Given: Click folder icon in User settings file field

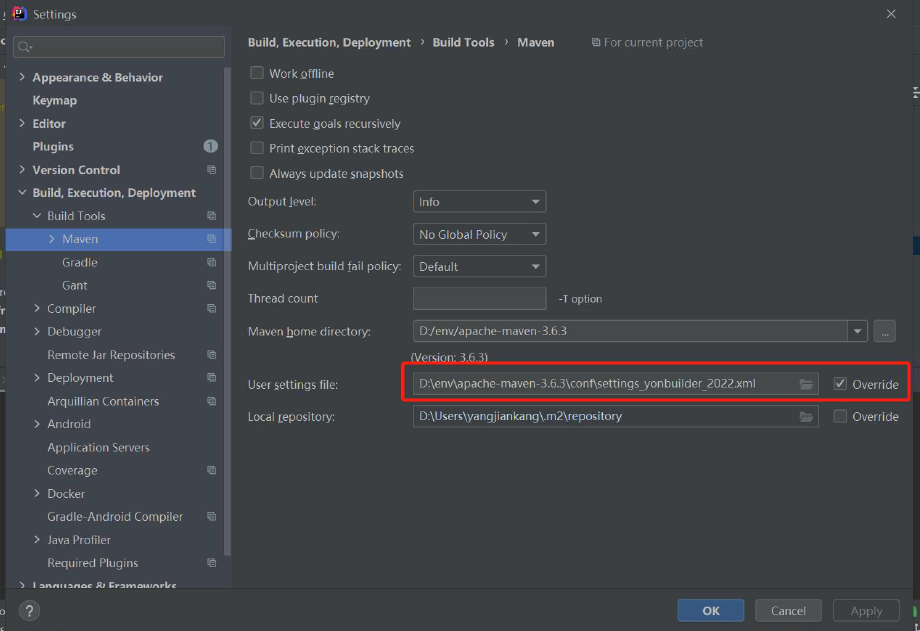Looking at the screenshot, I should (806, 384).
